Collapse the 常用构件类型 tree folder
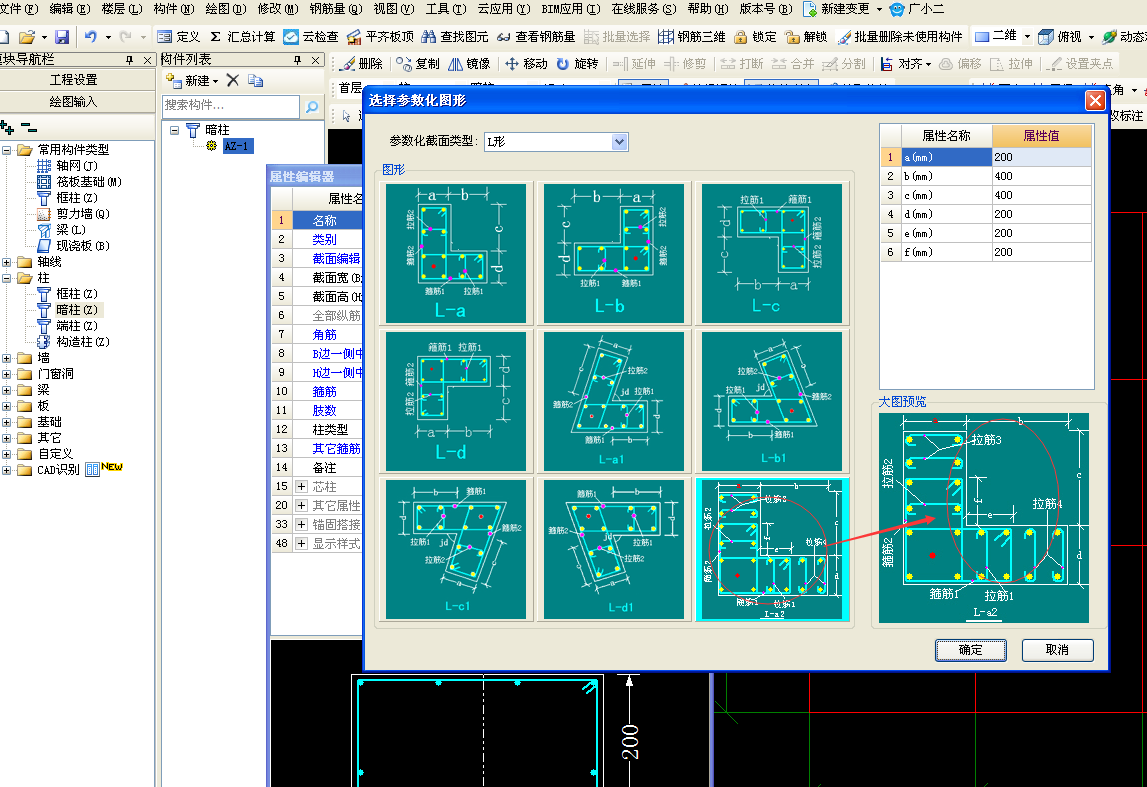The width and height of the screenshot is (1147, 787). (7, 150)
